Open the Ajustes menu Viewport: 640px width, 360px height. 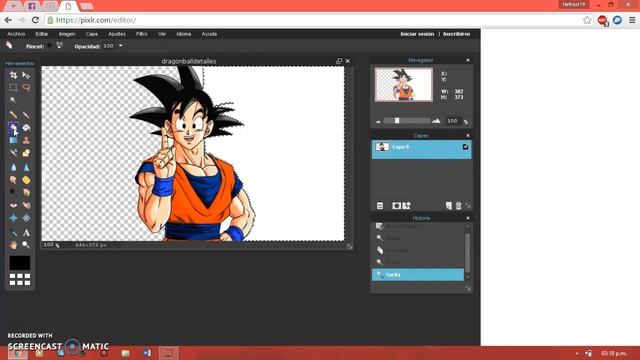pyautogui.click(x=117, y=34)
